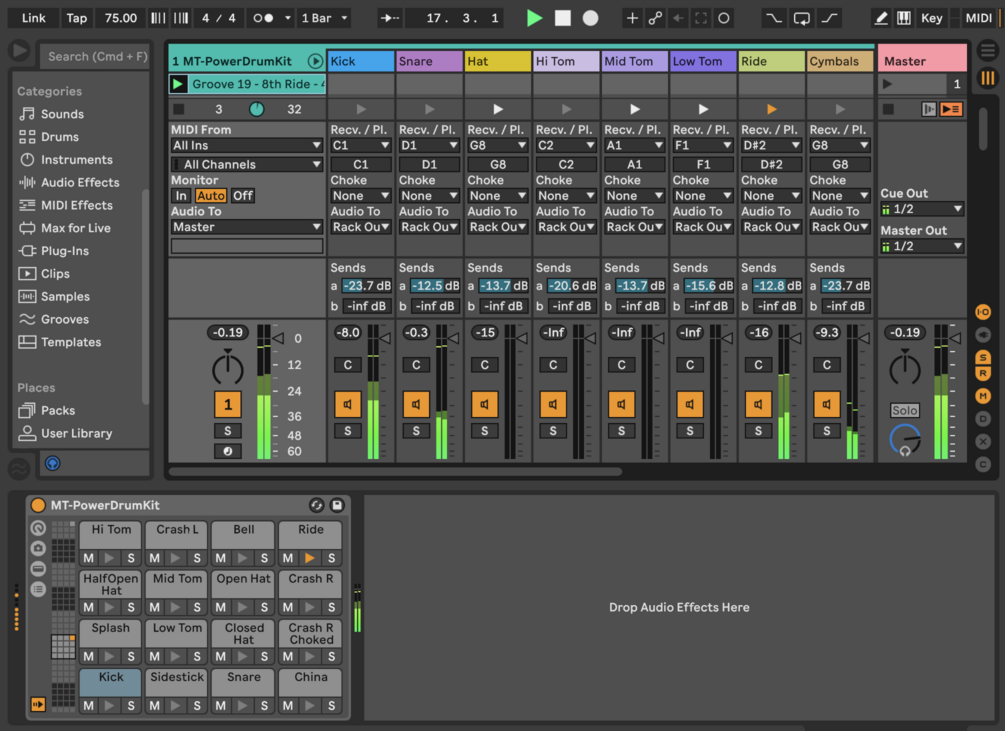Open the Snare Choke None dropdown

click(x=429, y=195)
